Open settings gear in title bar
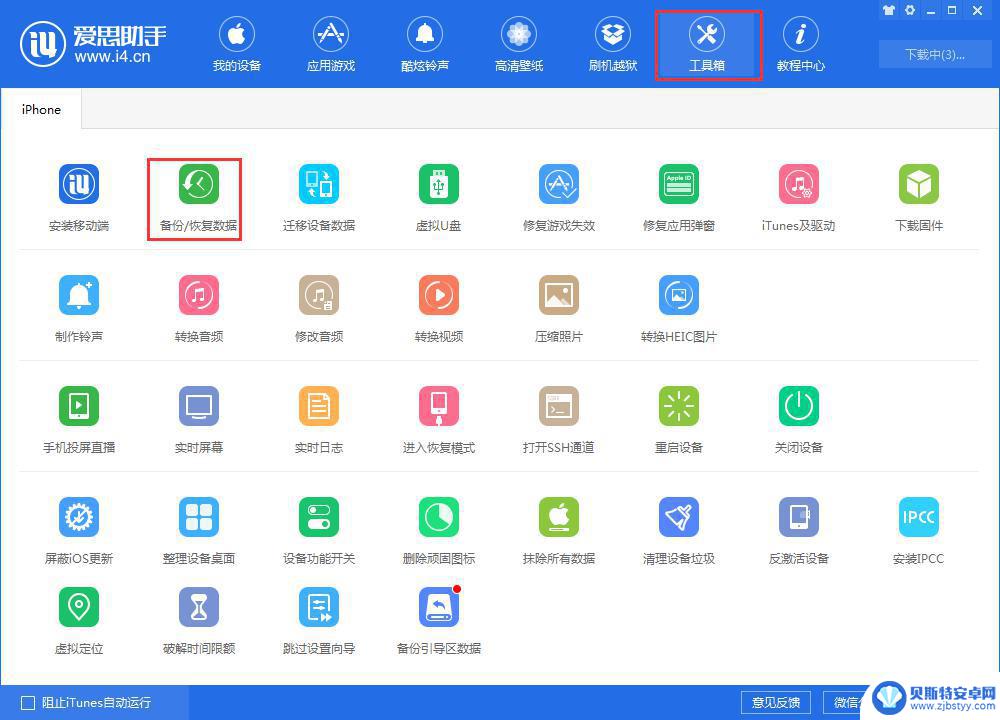 (910, 10)
